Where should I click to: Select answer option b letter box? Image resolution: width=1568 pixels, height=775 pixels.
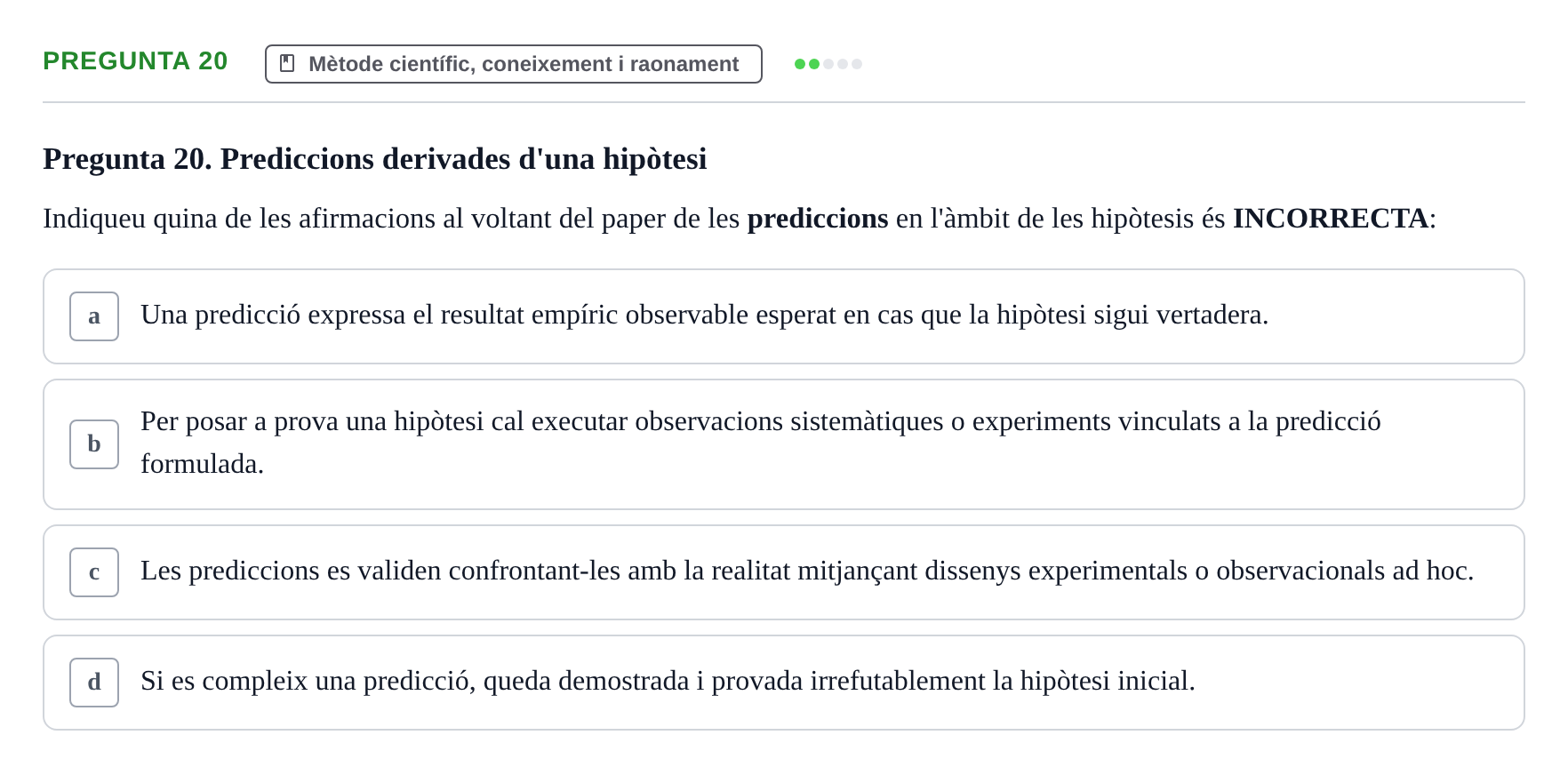pos(94,444)
